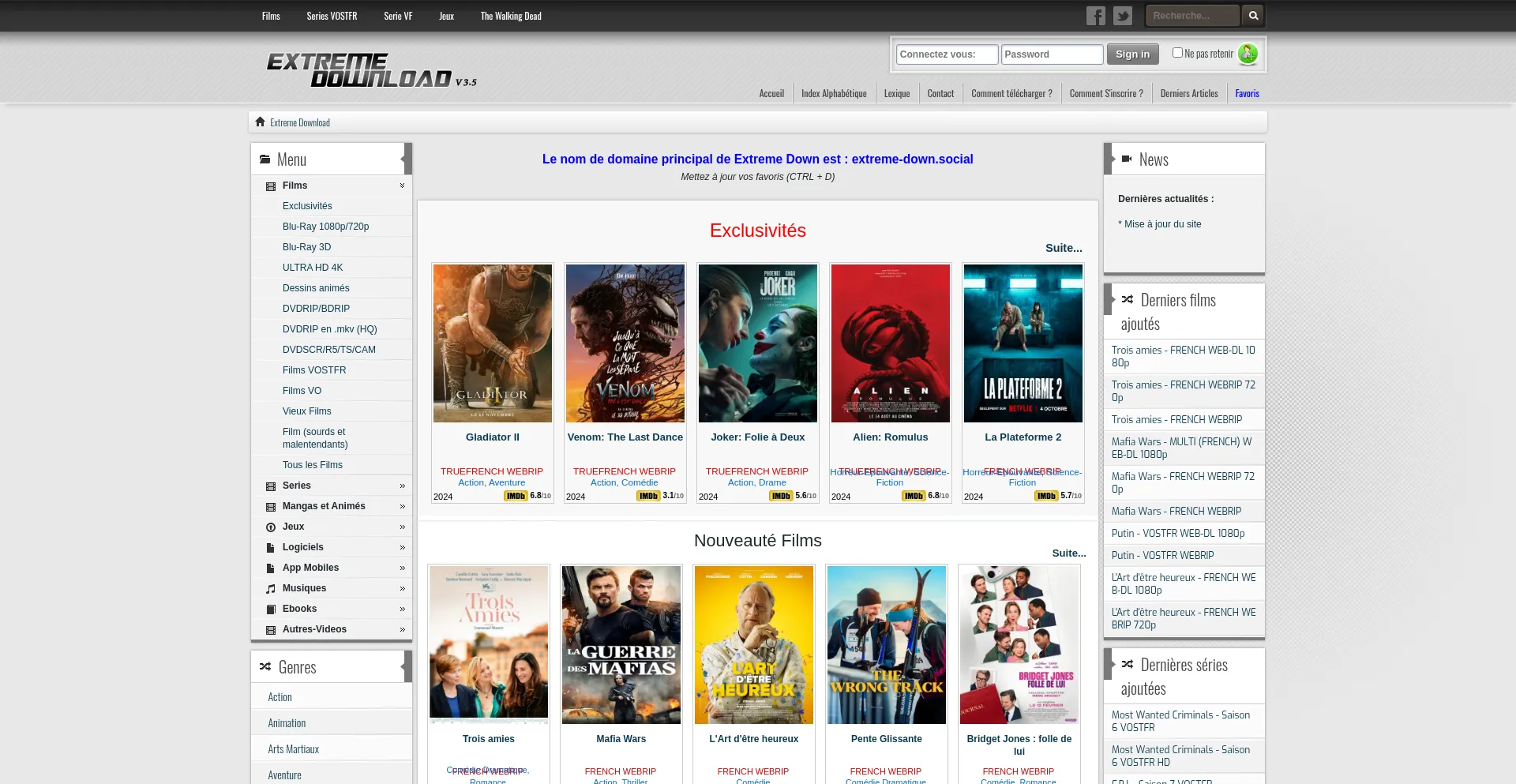The width and height of the screenshot is (1516, 784).
Task: Go to Index Alphabétique
Action: 834,93
